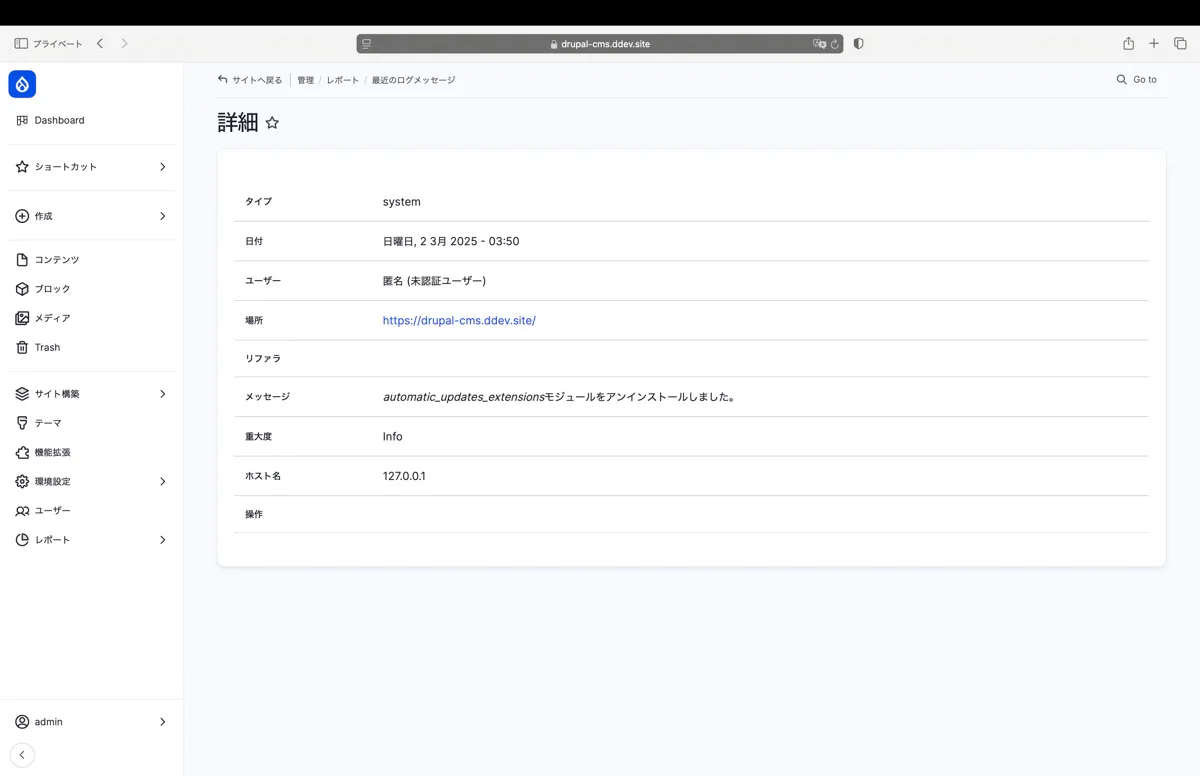
Task: Click the Theme paintbrush icon (テーマ)
Action: point(22,423)
